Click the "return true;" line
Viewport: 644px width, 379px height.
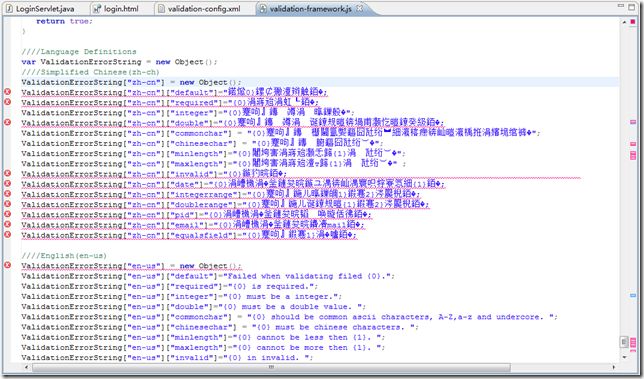[x=64, y=21]
